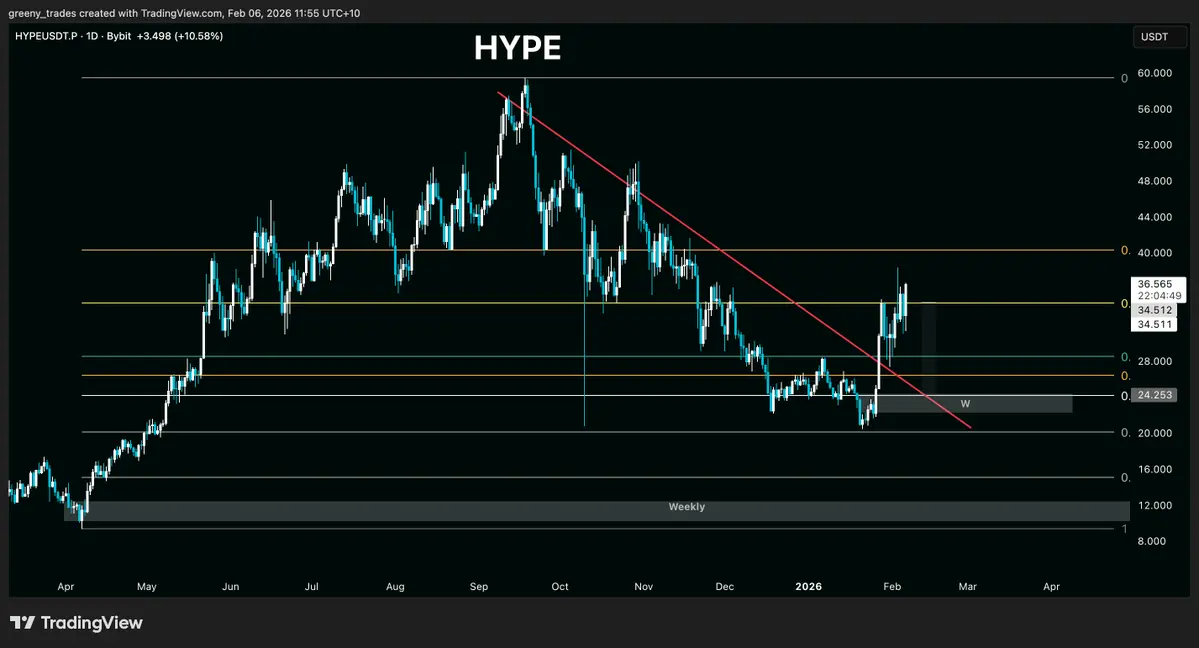Click the 24.253 price level label
This screenshot has width=1199, height=648.
click(1155, 396)
